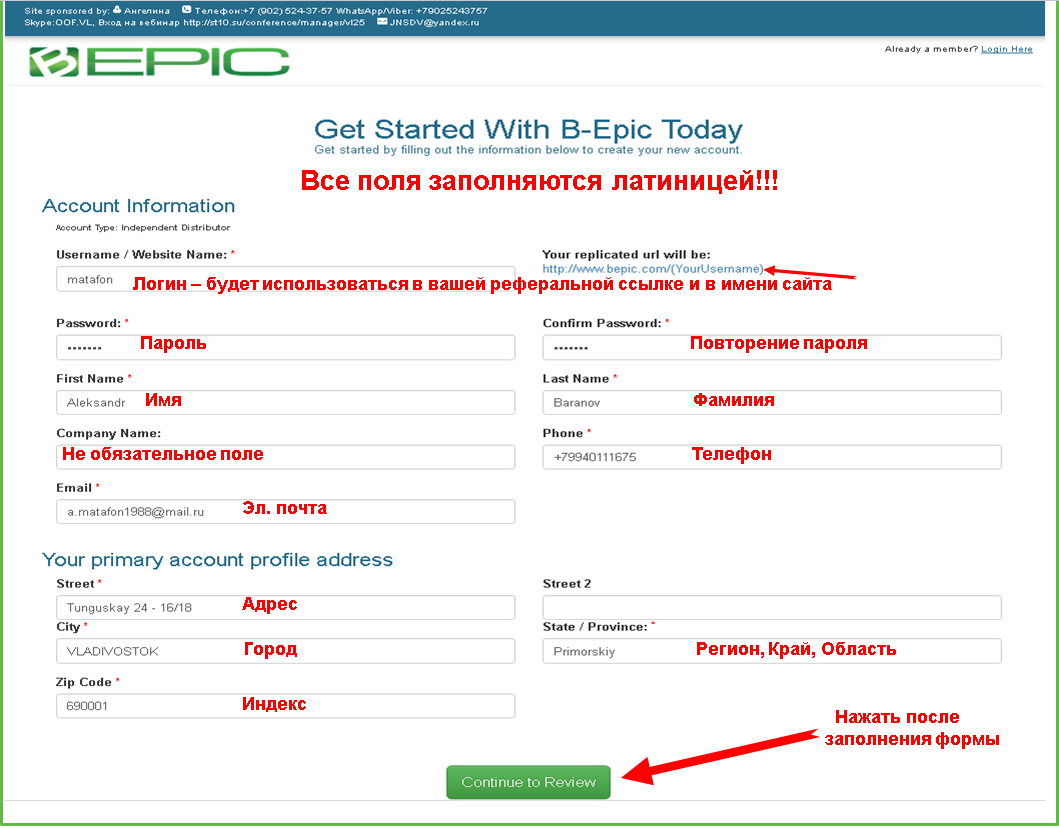
Task: Select the Phone number field
Action: coord(771,457)
